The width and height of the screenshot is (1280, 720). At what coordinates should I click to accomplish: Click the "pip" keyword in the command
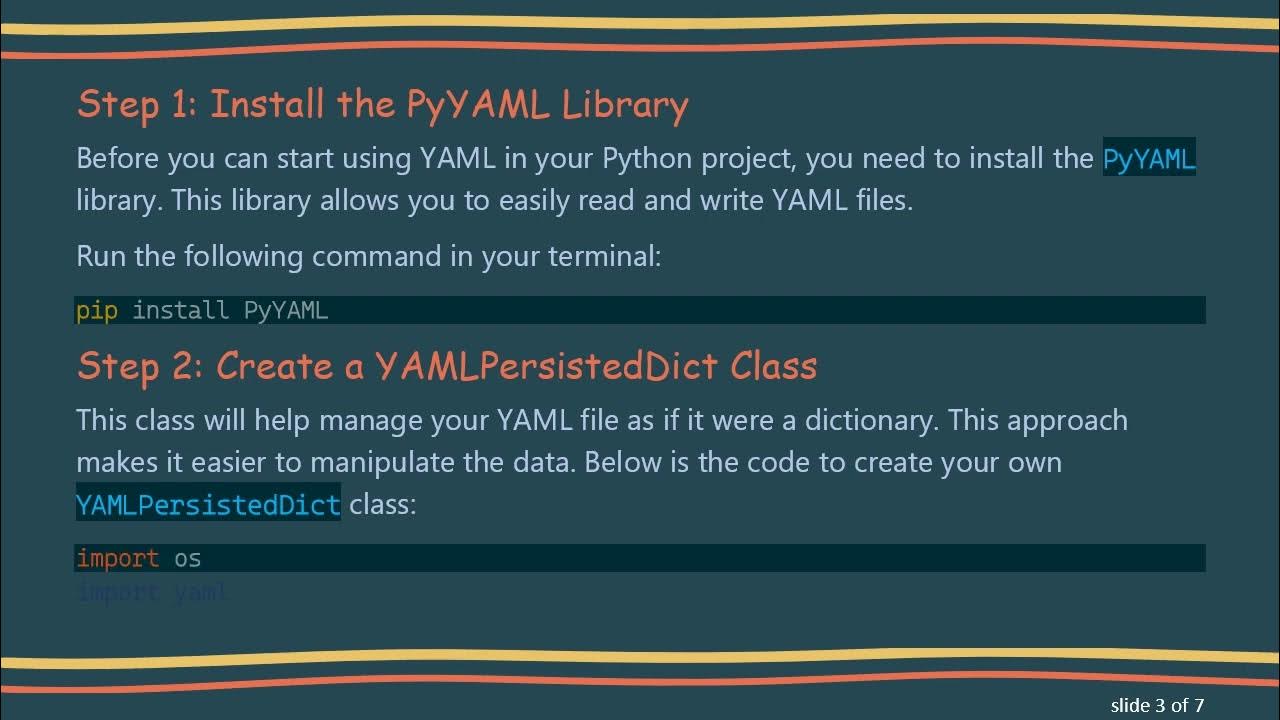[x=97, y=310]
